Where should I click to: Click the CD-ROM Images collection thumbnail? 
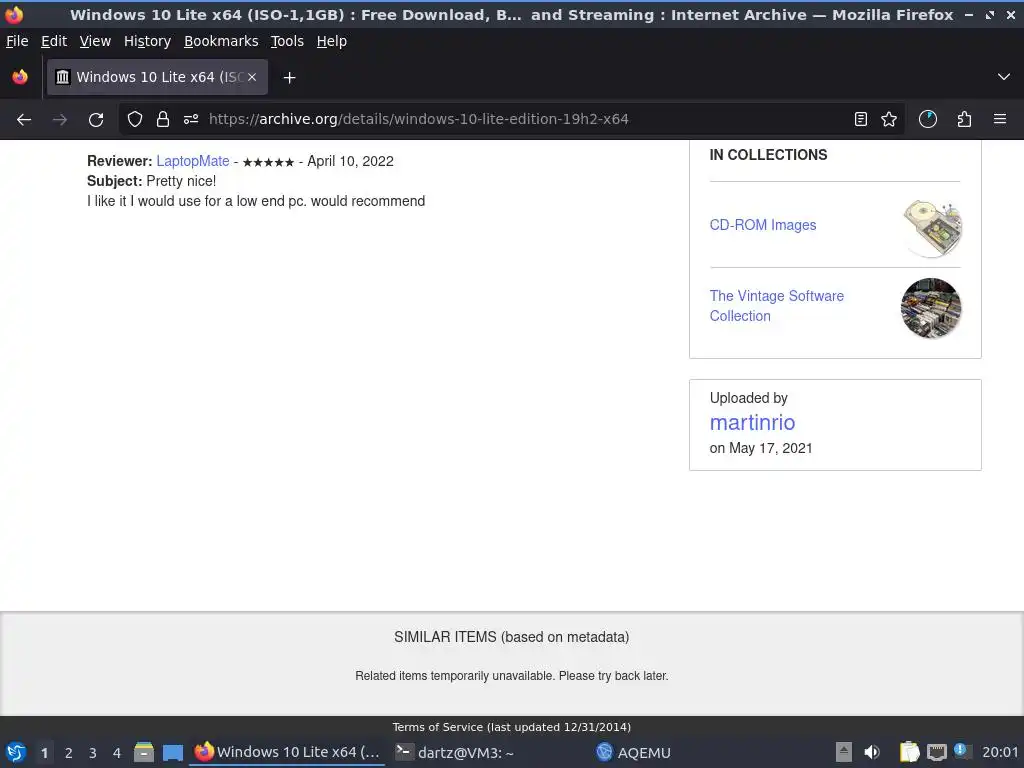(932, 228)
